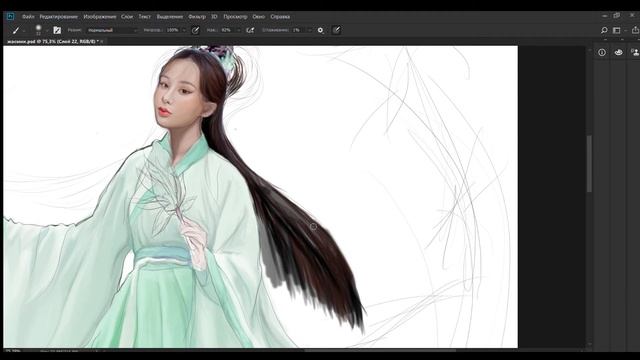Edit the flow 92% field
Viewport: 640px width, 360px height.
tap(228, 30)
